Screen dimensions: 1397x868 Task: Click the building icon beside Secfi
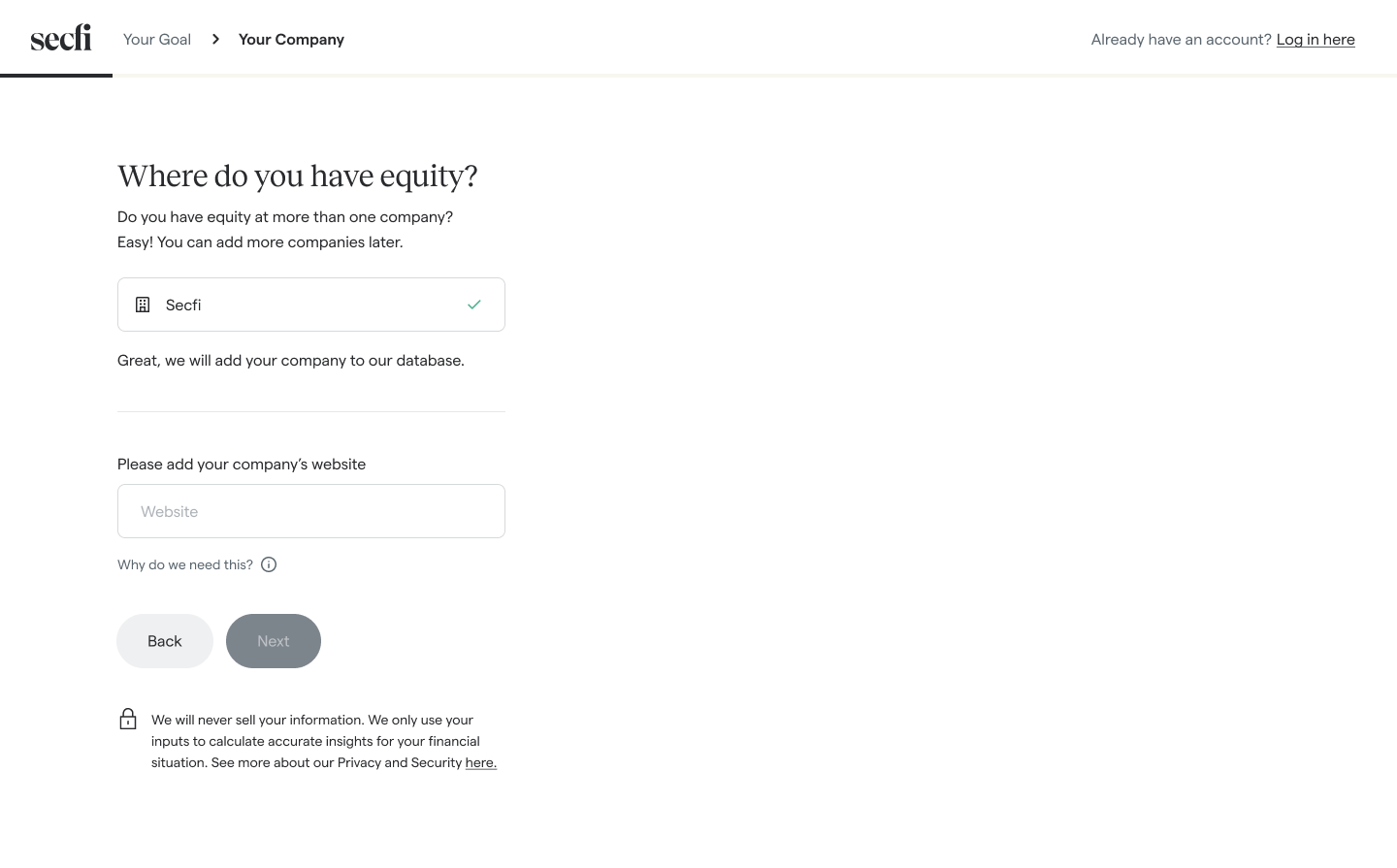pyautogui.click(x=143, y=304)
